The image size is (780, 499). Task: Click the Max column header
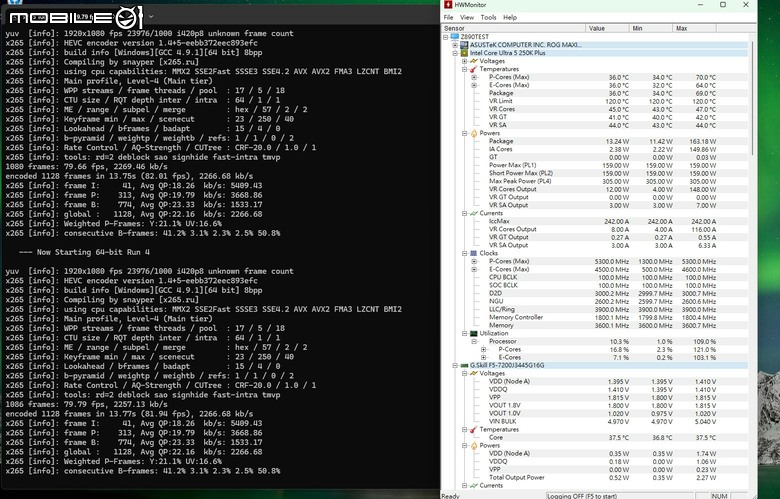tap(694, 28)
